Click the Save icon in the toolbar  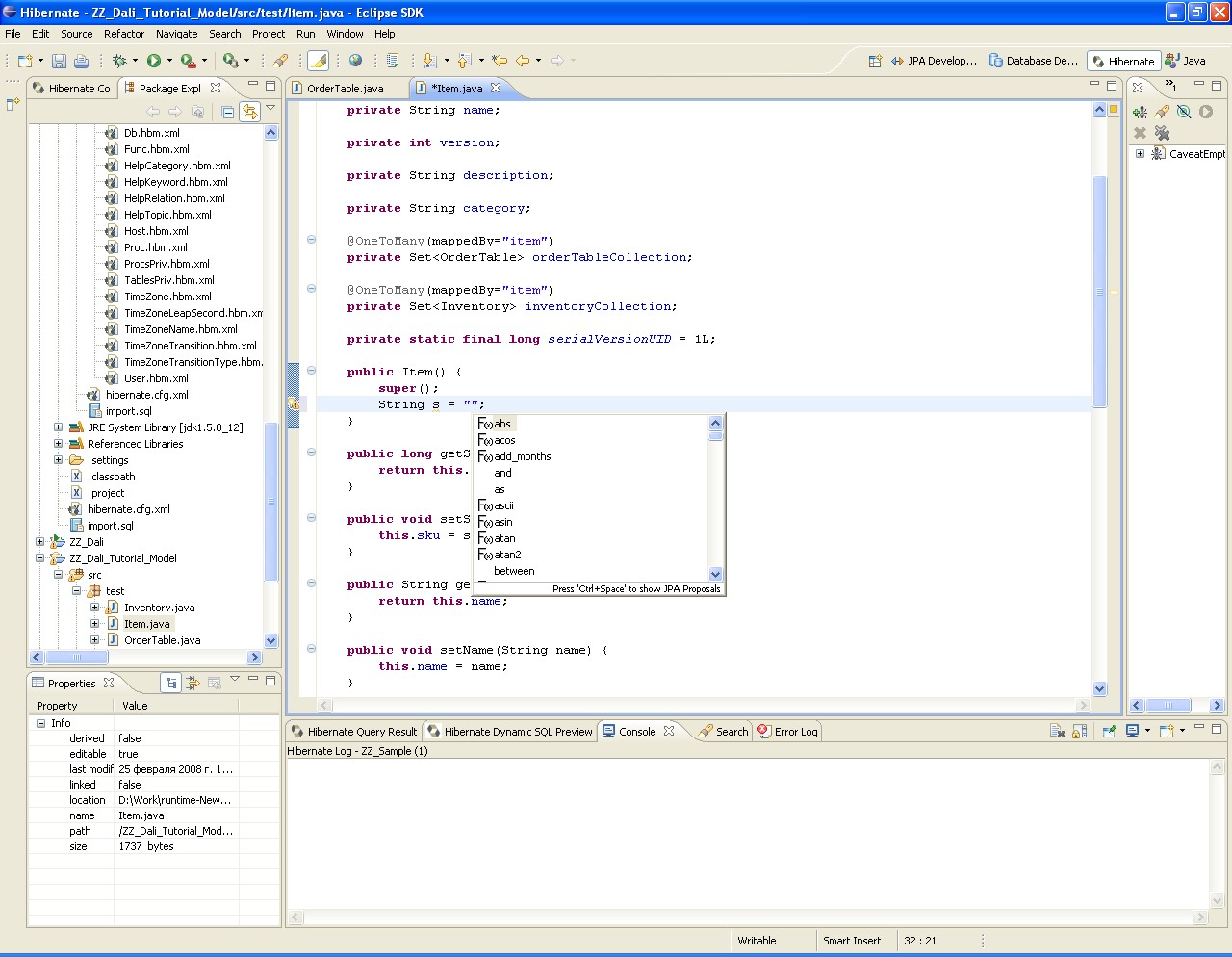click(59, 61)
